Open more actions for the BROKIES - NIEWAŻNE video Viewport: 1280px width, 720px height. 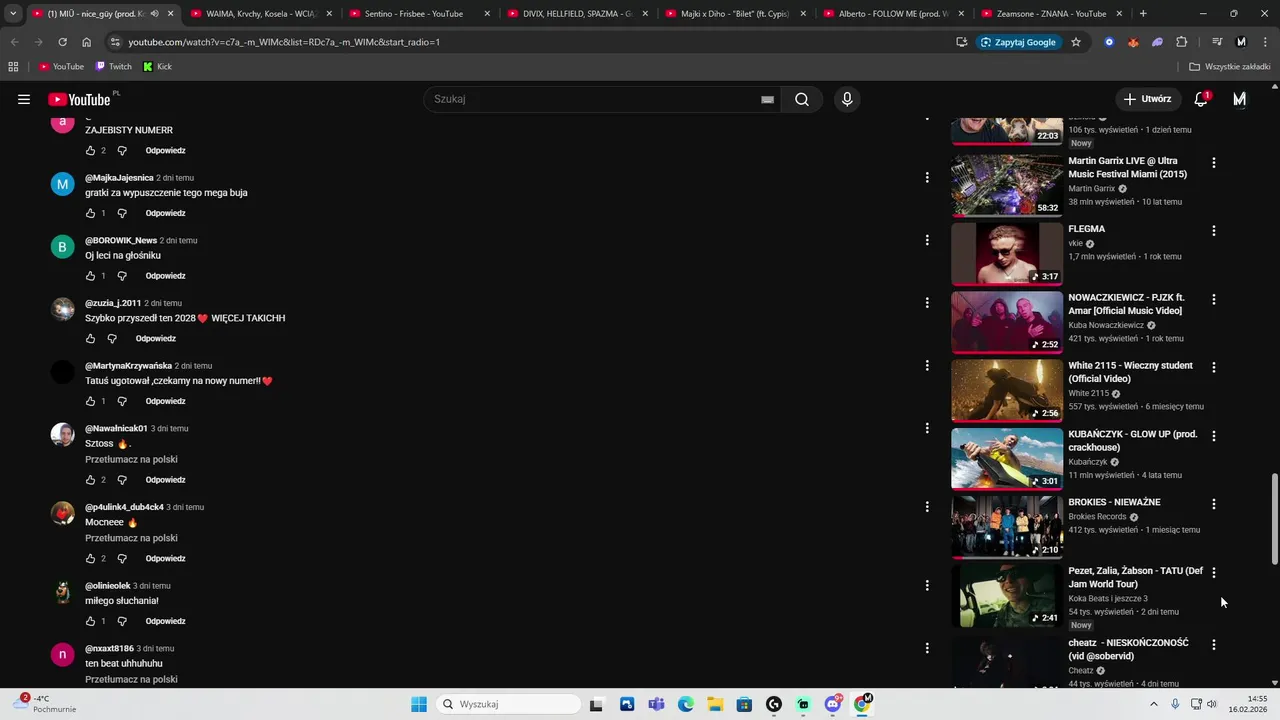click(x=1214, y=504)
